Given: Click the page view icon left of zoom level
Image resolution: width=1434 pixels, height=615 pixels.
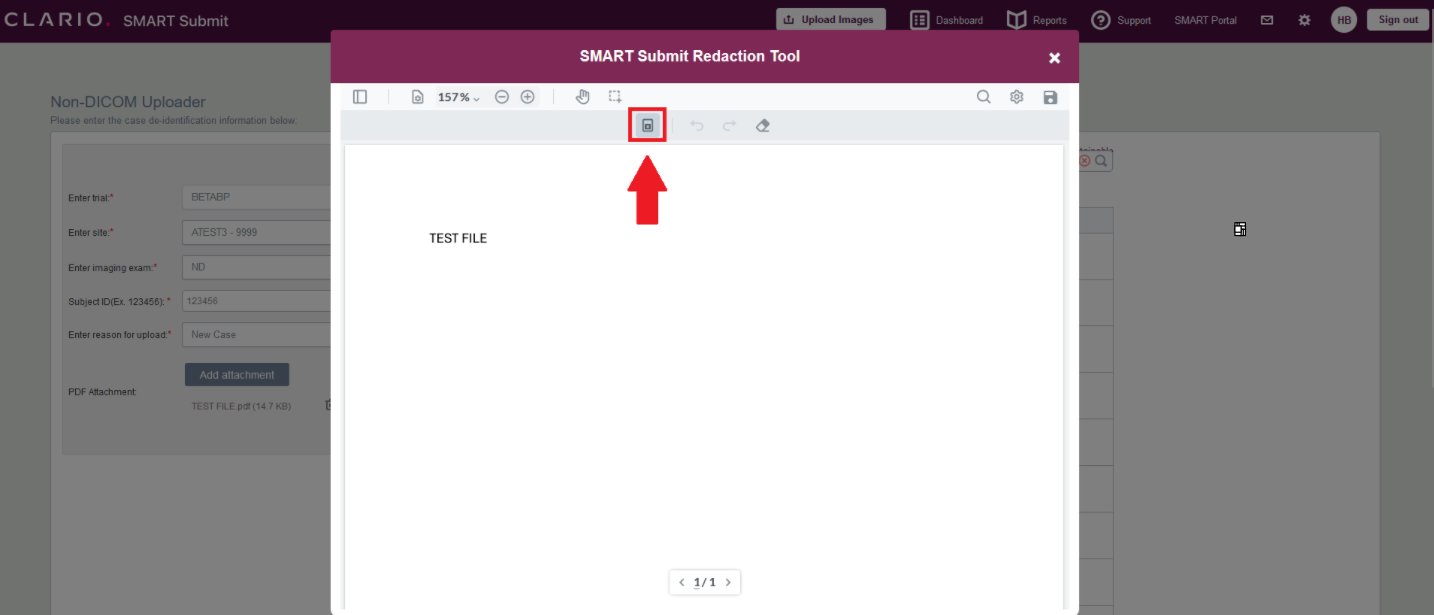Looking at the screenshot, I should click(x=417, y=96).
